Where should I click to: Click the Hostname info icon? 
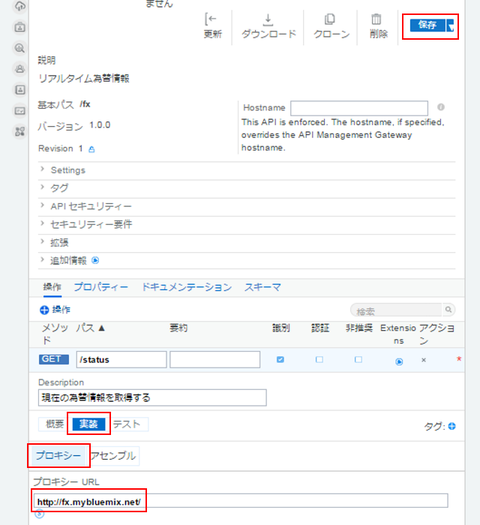click(441, 107)
